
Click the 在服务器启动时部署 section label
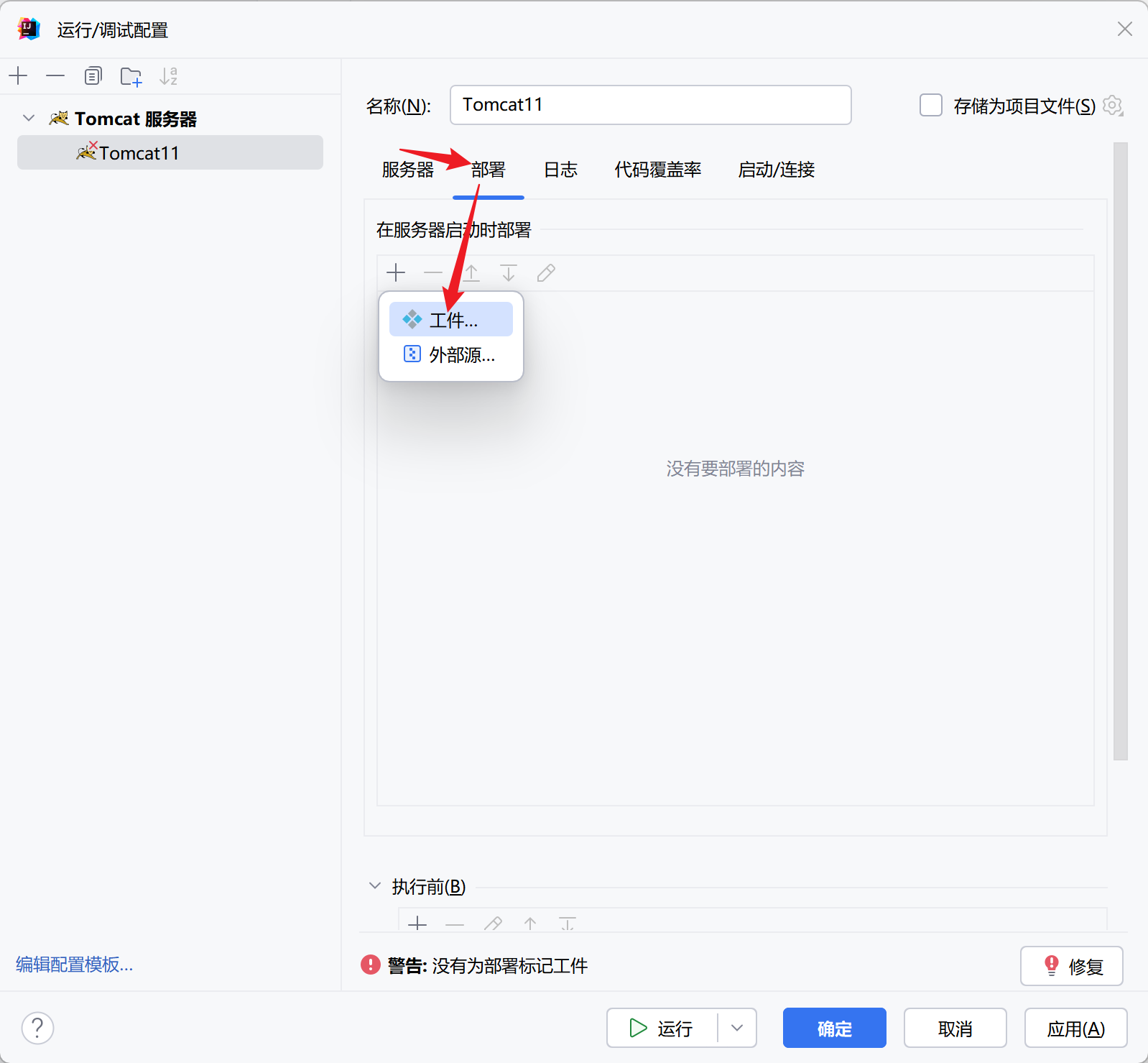click(454, 230)
